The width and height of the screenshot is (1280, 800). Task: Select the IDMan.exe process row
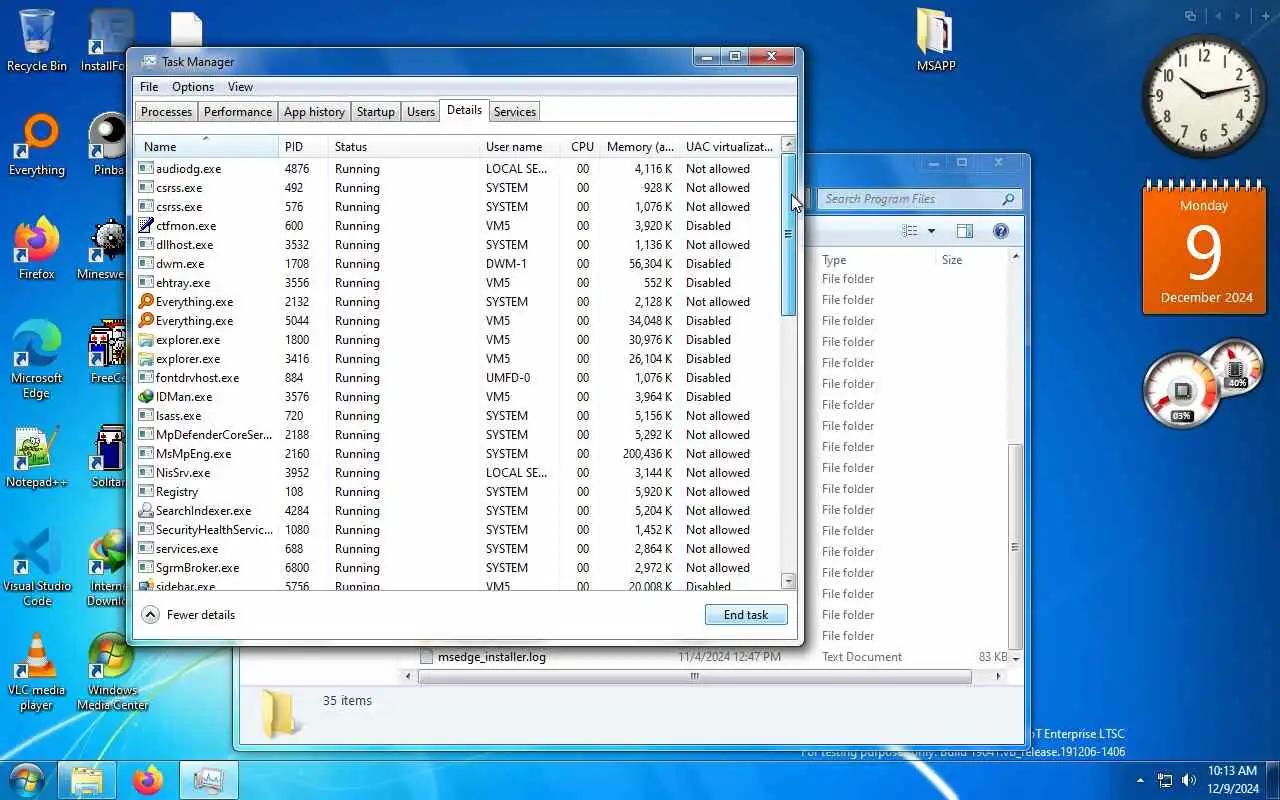click(x=458, y=397)
